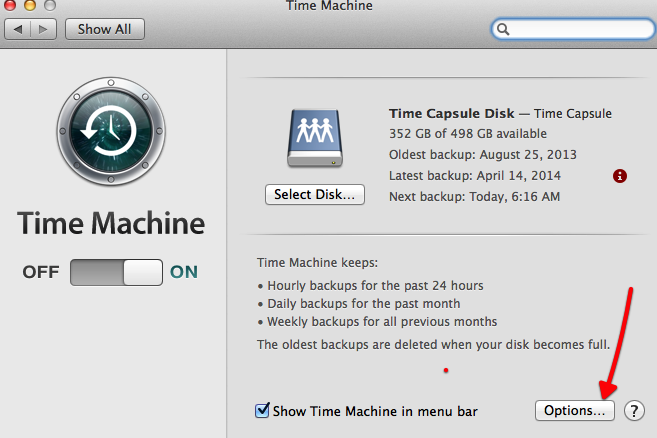Viewport: 657px width, 438px height.
Task: Uncheck Show Time Machine in menu bar
Action: point(263,410)
